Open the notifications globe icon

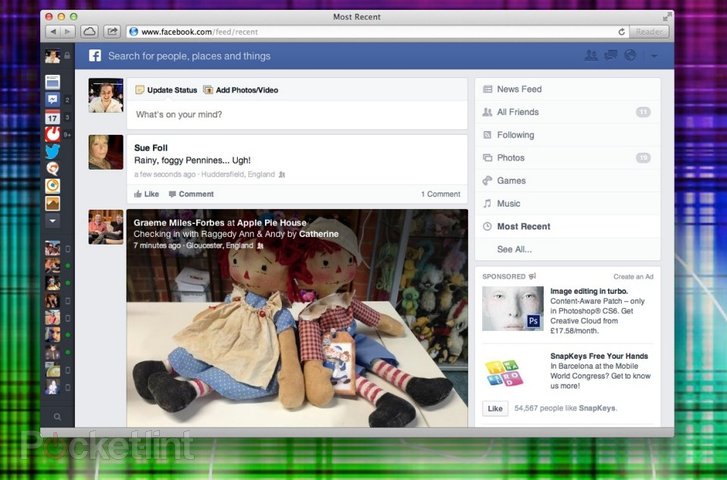tap(630, 56)
